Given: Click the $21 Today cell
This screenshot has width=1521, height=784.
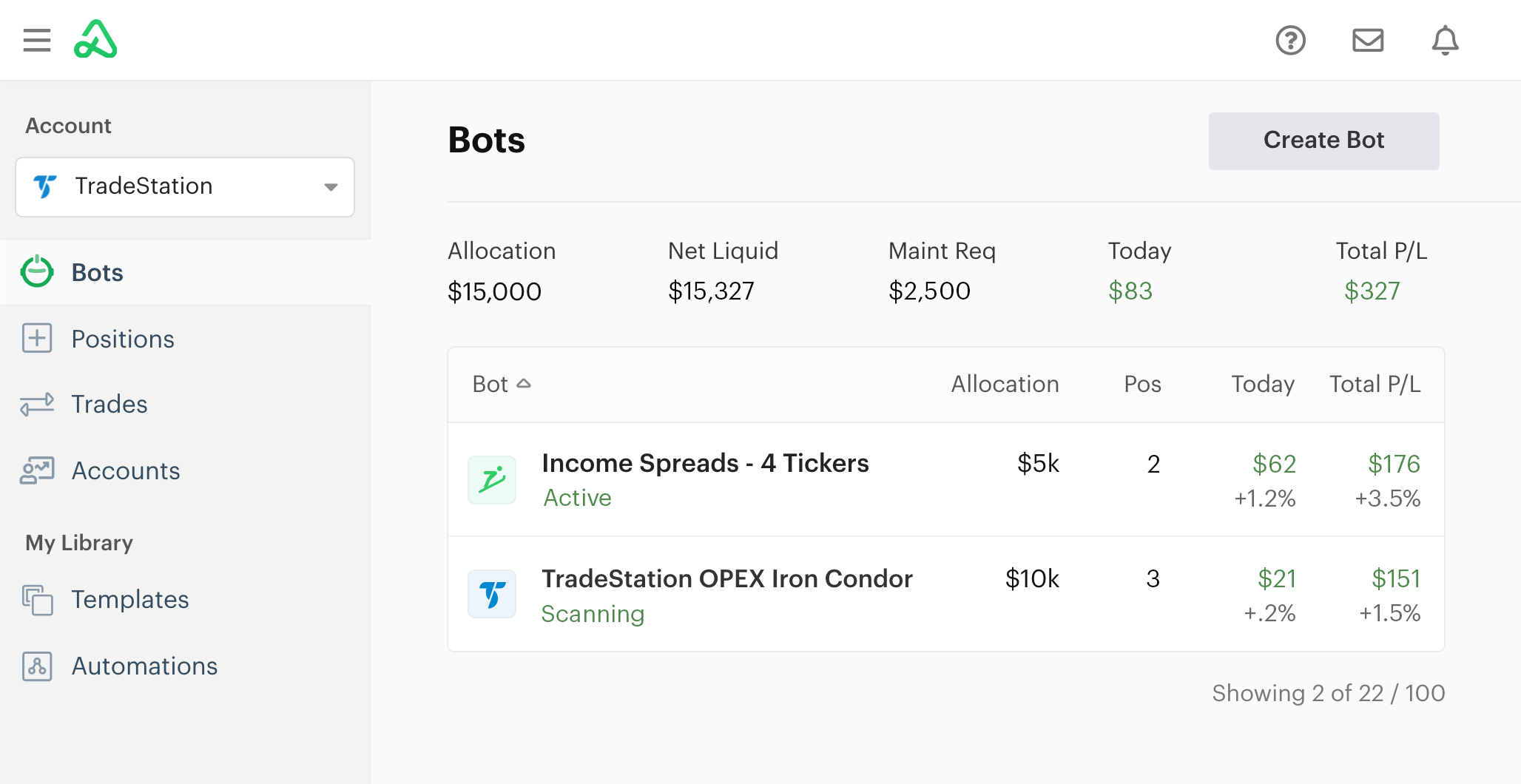Looking at the screenshot, I should click(1277, 578).
